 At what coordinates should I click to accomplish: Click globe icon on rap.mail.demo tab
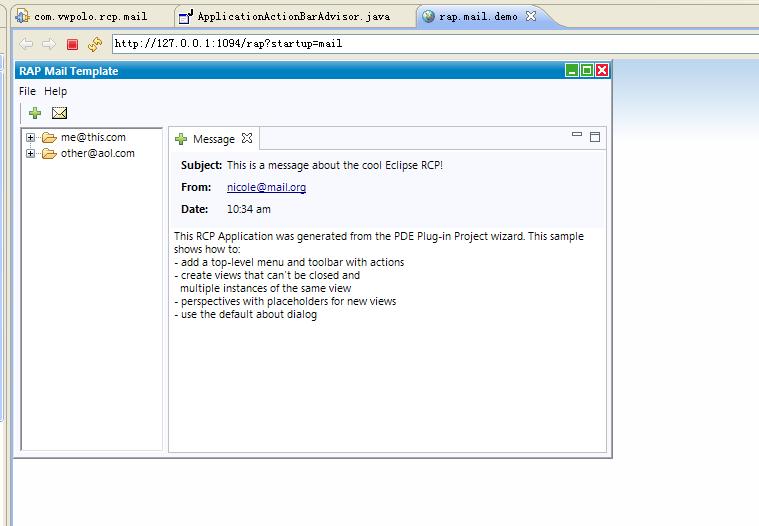[428, 16]
